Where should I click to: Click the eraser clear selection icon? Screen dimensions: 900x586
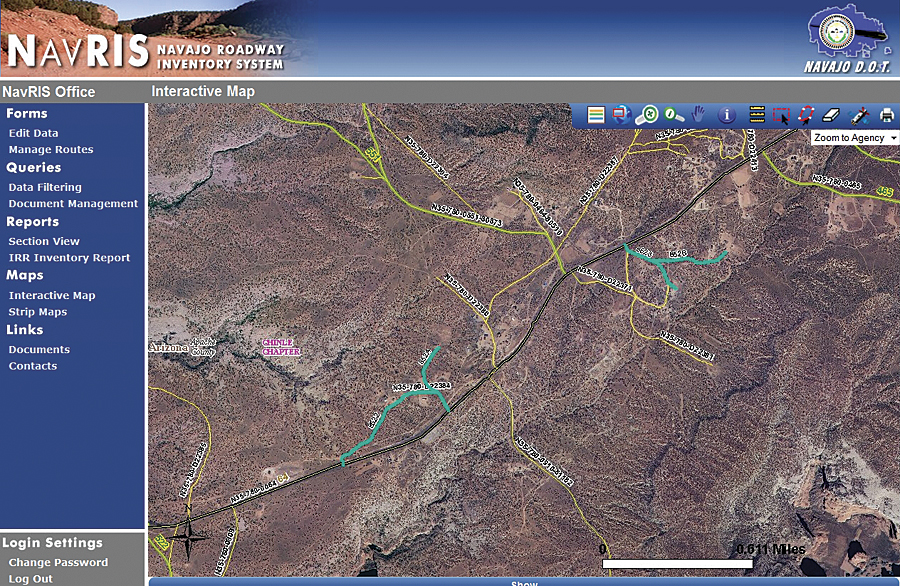coord(831,115)
